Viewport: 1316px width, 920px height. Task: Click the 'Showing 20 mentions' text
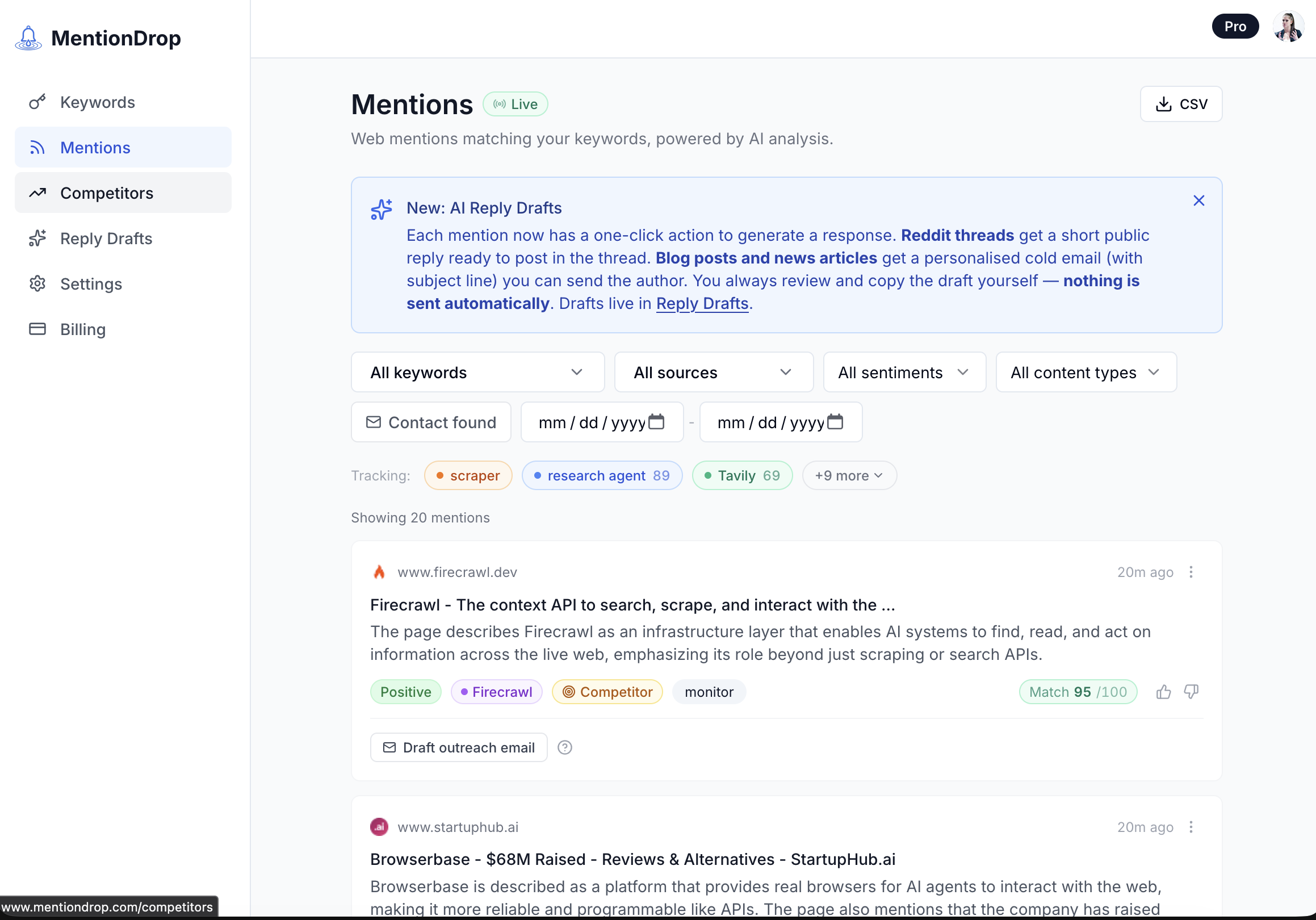(x=420, y=517)
